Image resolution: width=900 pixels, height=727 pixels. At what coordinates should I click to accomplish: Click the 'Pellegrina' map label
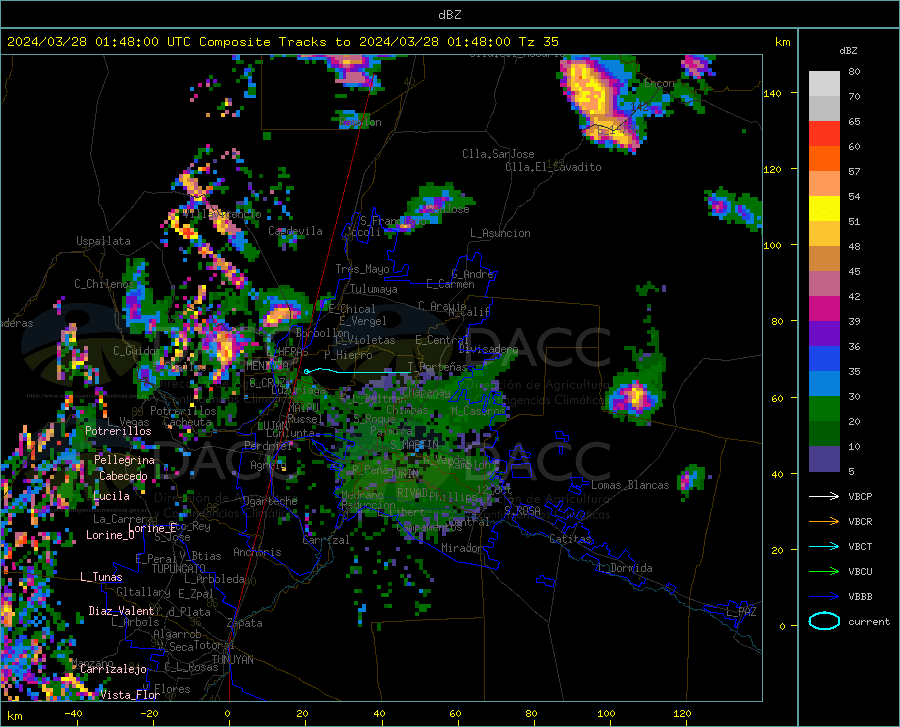click(124, 460)
